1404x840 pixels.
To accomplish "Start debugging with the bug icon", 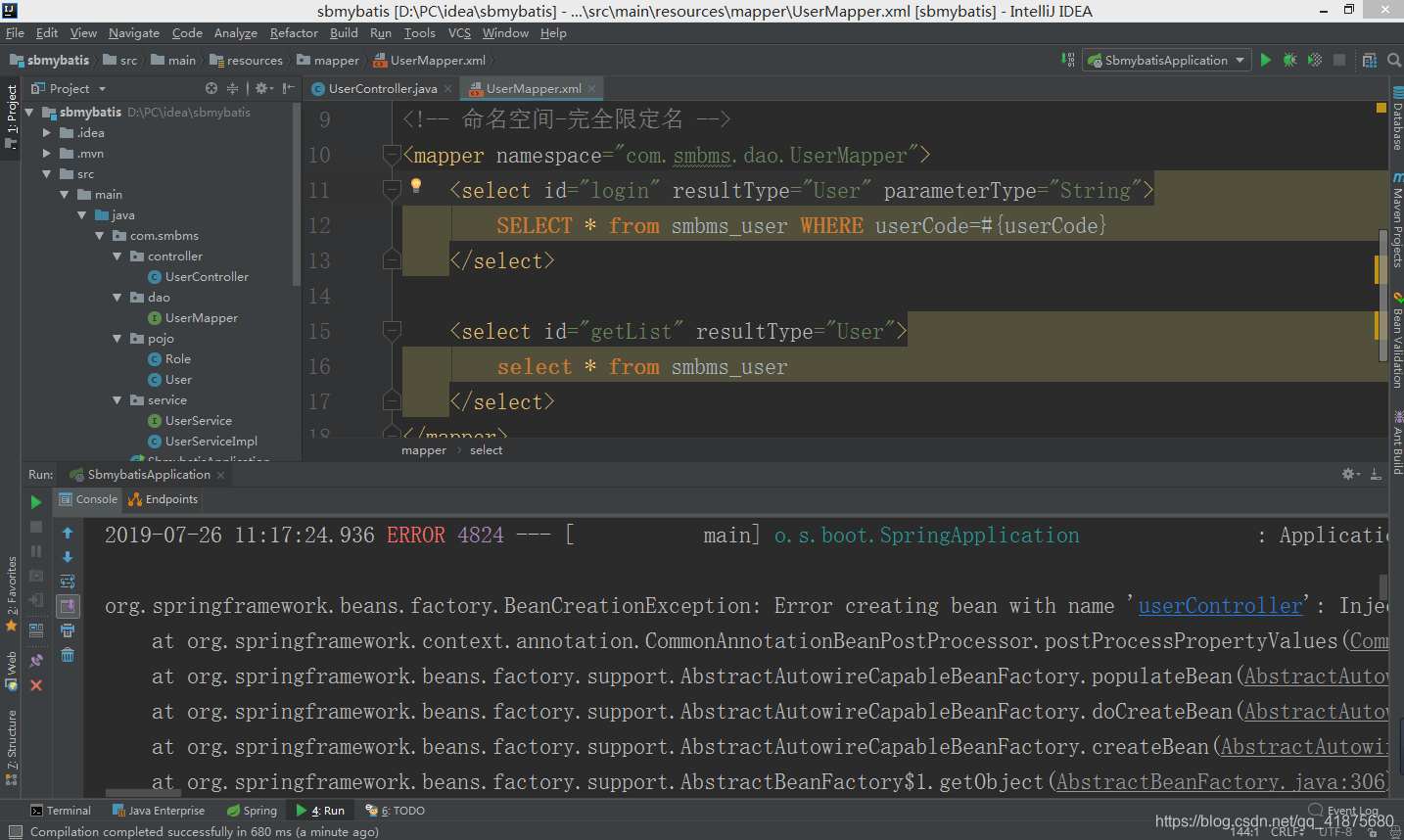I will point(1290,60).
